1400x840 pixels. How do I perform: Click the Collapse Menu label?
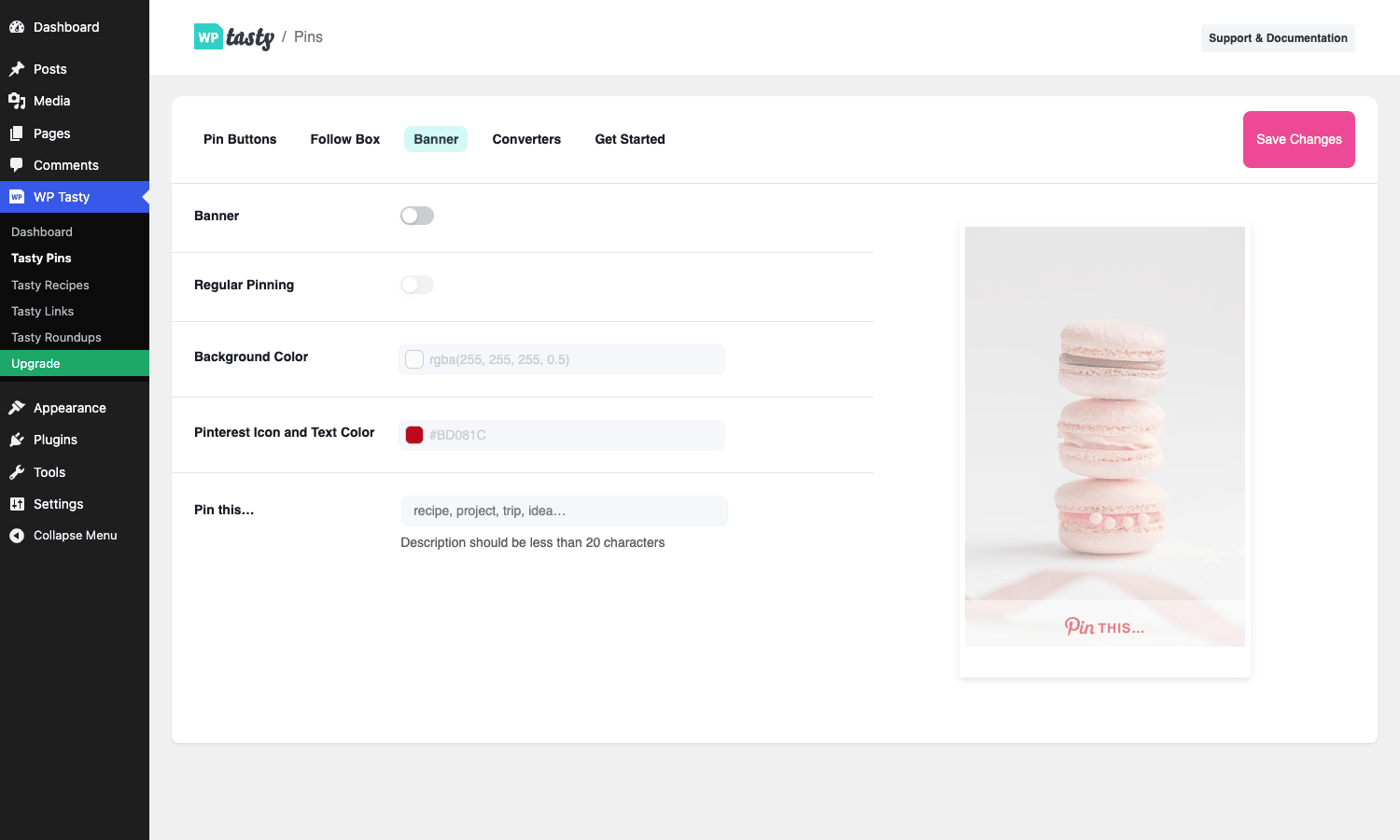(x=76, y=536)
